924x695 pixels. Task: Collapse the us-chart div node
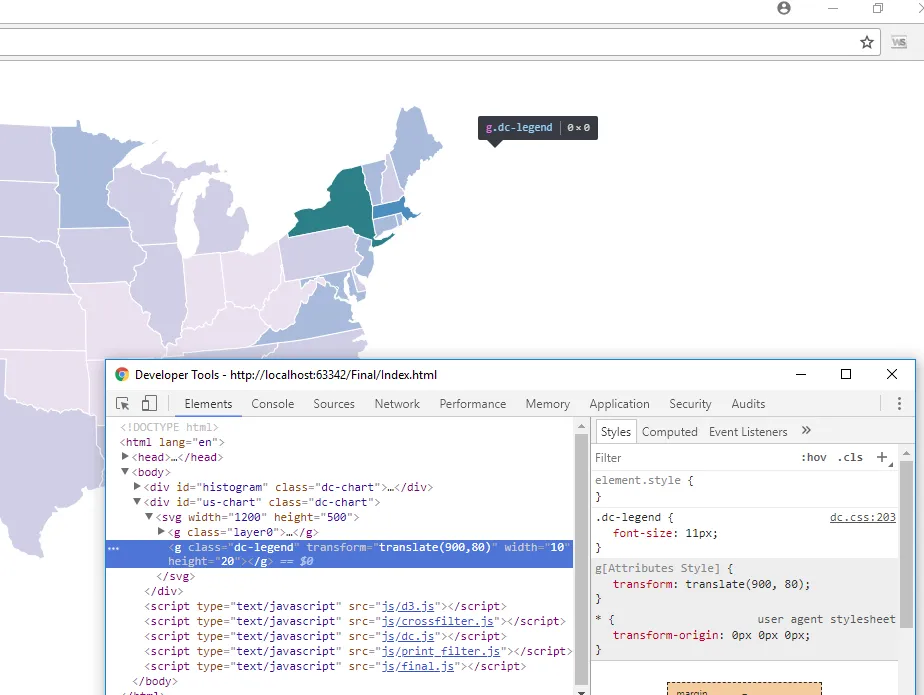click(137, 502)
